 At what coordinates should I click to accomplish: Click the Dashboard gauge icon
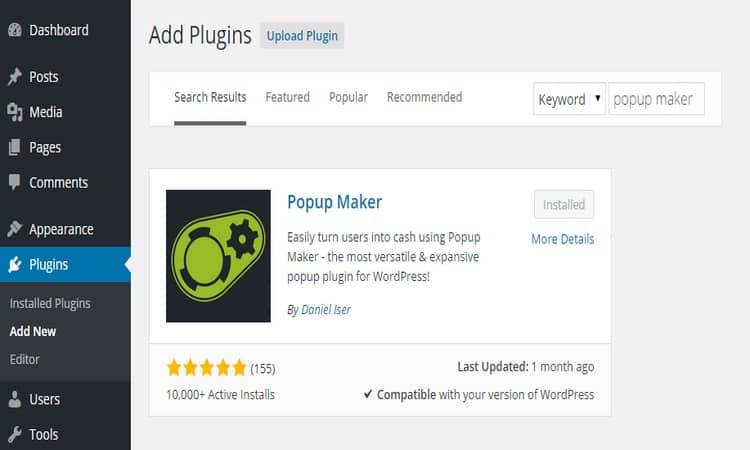pyautogui.click(x=14, y=30)
